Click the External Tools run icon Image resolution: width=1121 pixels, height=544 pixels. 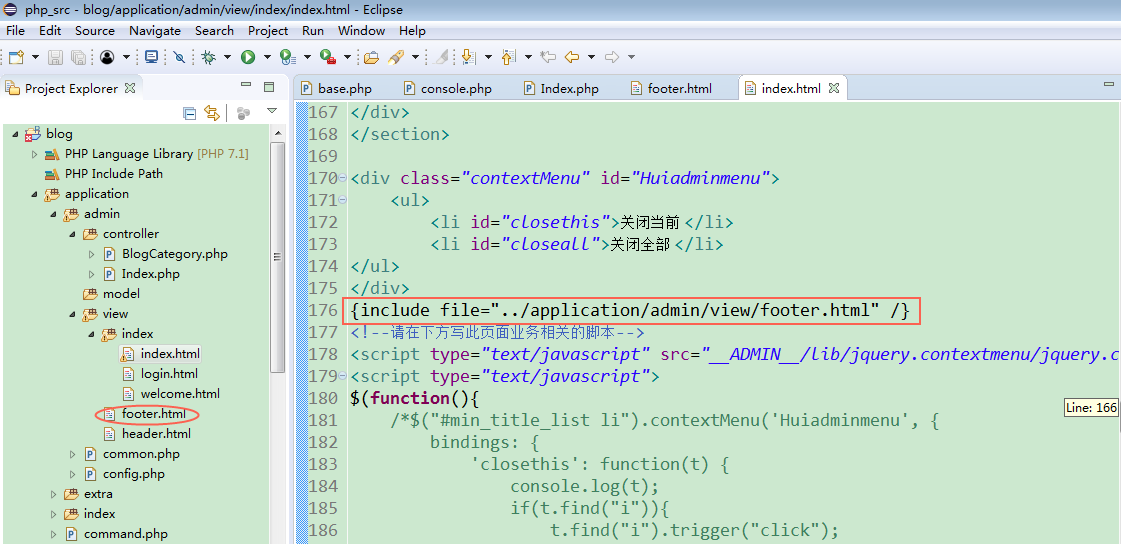click(327, 57)
